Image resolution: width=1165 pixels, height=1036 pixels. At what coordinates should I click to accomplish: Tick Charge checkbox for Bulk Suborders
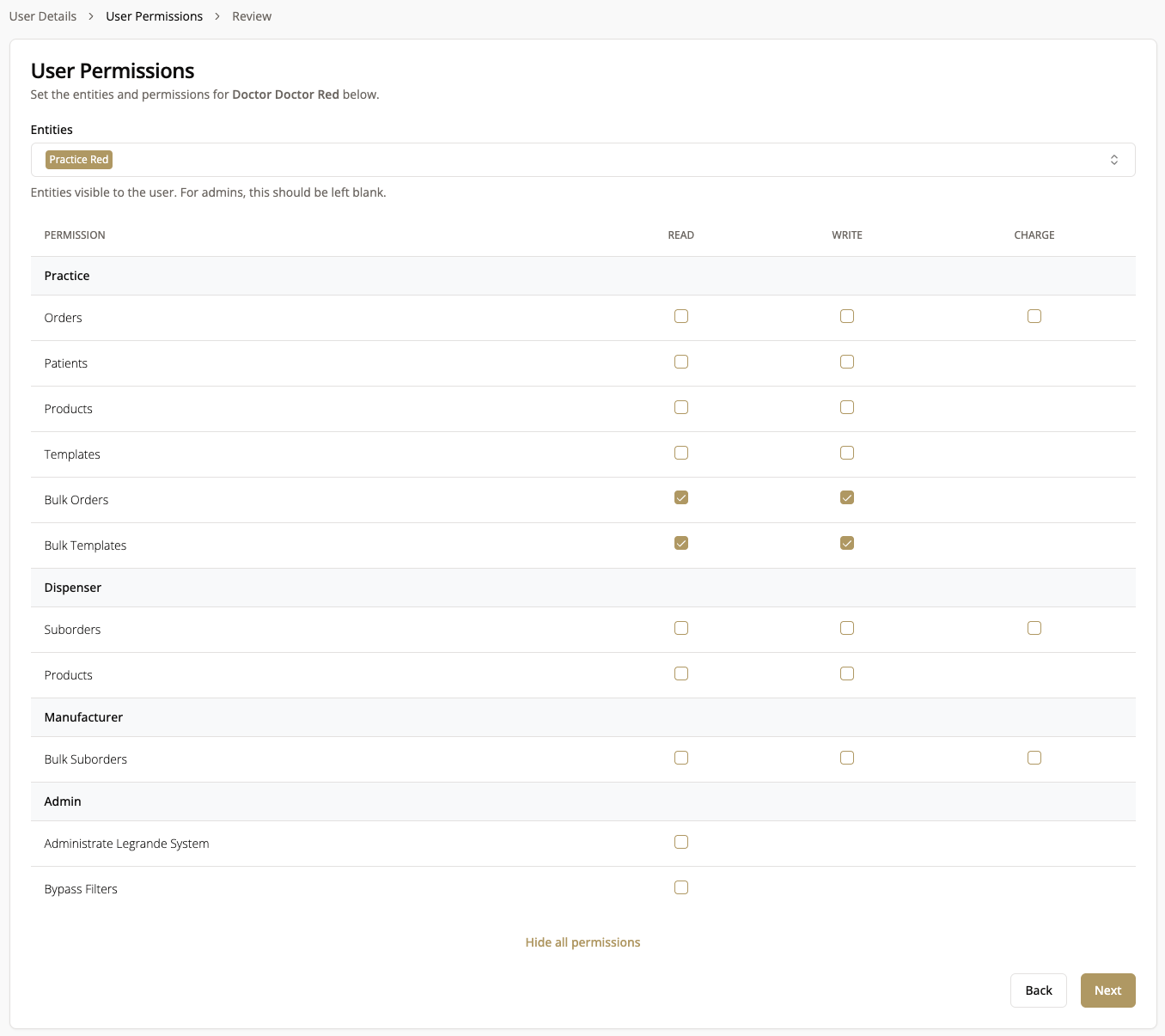(x=1034, y=758)
